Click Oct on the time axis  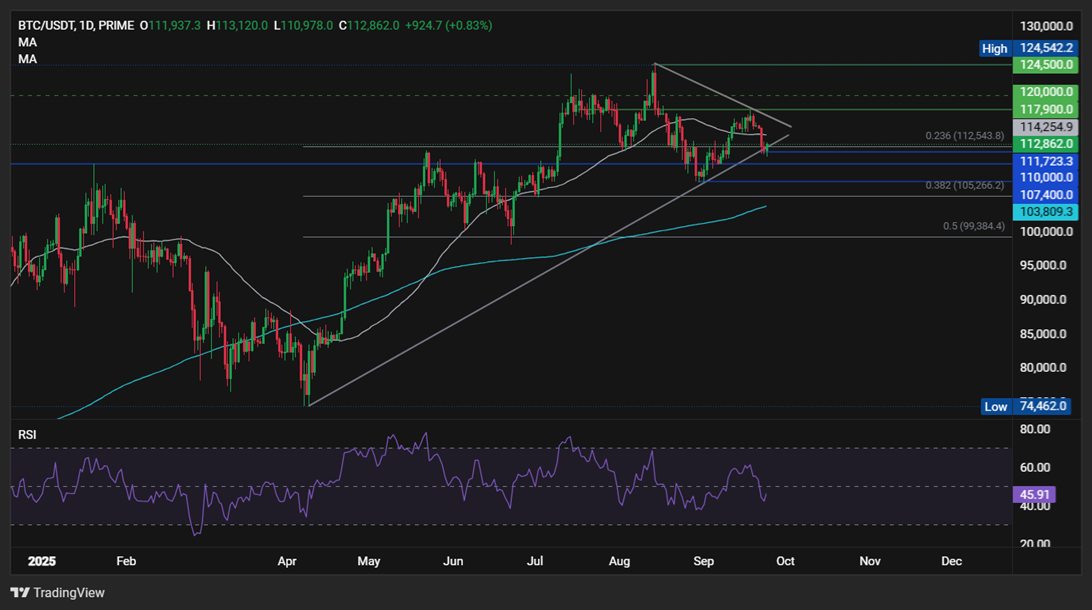pyautogui.click(x=785, y=562)
